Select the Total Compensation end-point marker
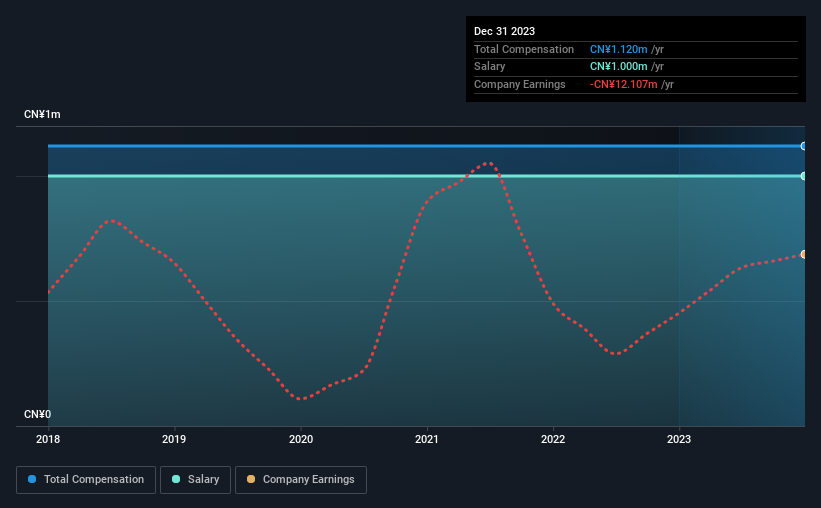821x508 pixels. pos(803,146)
